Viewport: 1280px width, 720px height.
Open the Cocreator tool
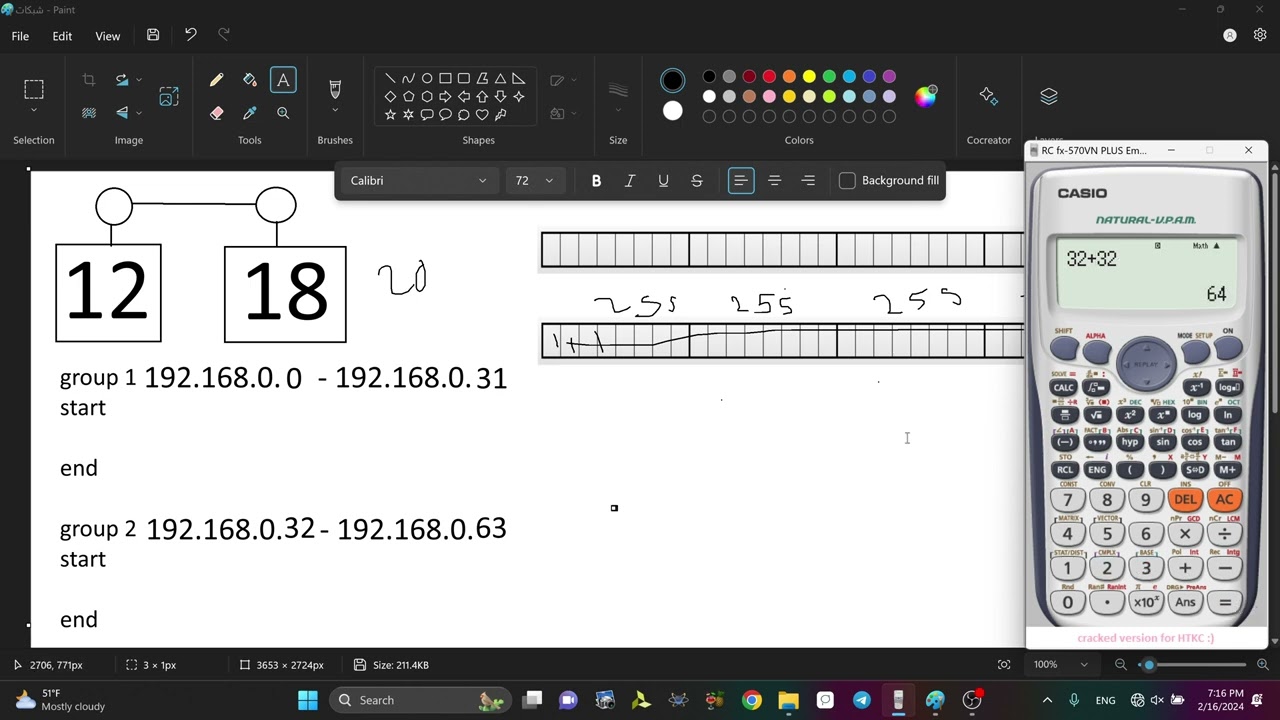988,97
